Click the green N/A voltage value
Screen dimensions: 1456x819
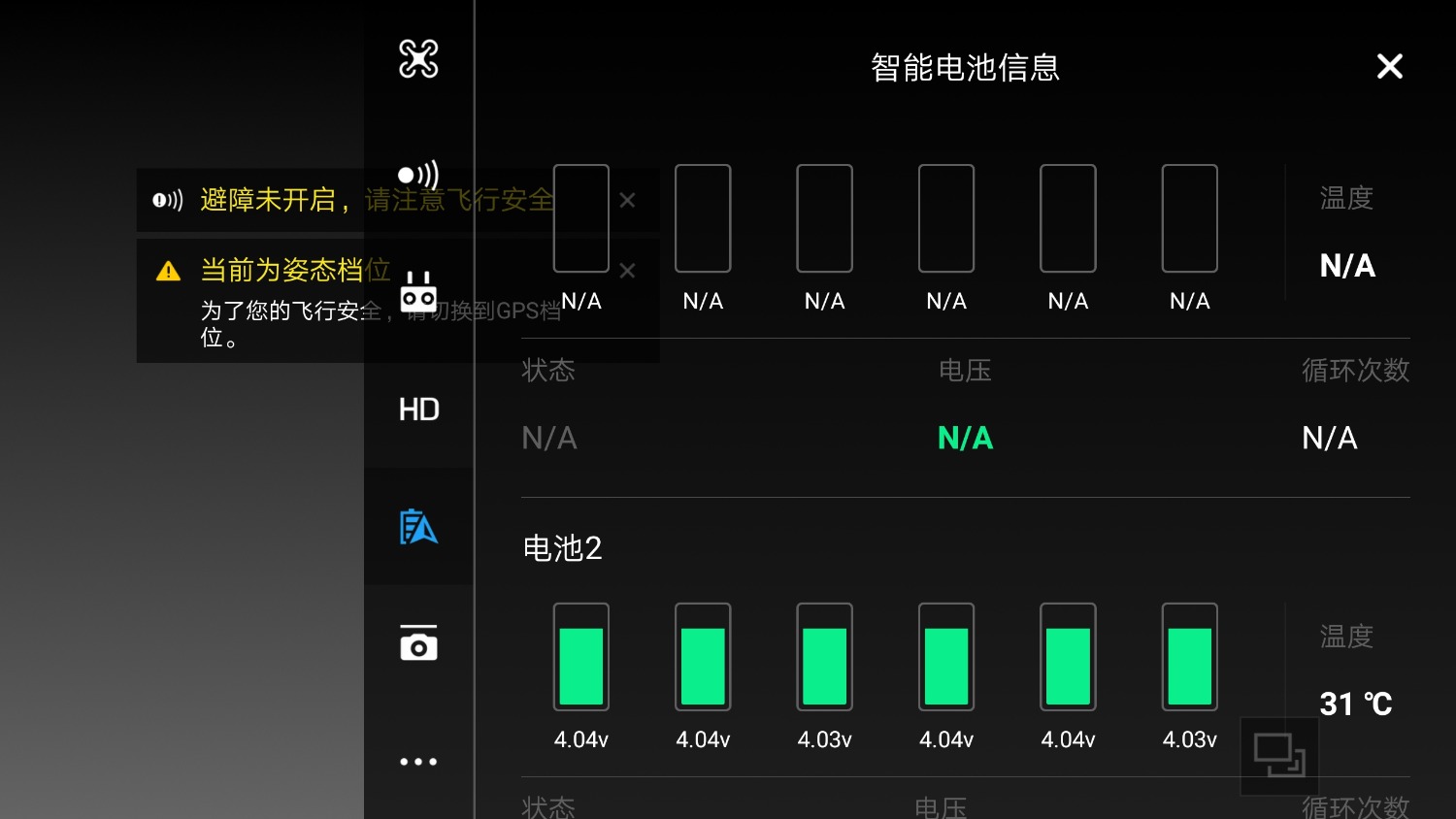(x=965, y=439)
